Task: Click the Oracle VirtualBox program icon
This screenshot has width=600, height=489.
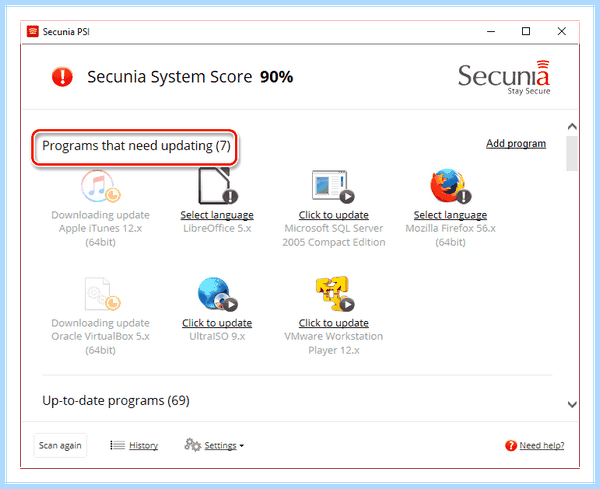Action: click(102, 293)
